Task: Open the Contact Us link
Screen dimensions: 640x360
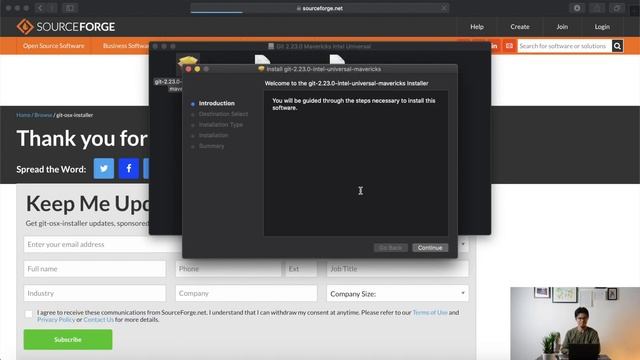Action: tap(98, 320)
